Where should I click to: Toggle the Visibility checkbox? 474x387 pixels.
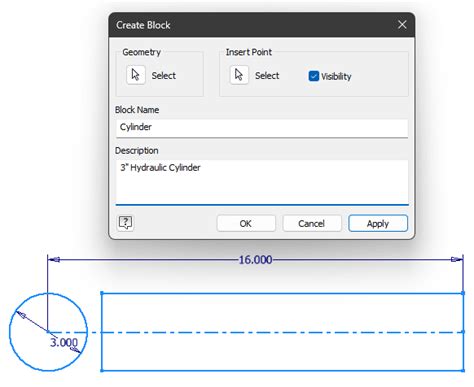pyautogui.click(x=314, y=76)
